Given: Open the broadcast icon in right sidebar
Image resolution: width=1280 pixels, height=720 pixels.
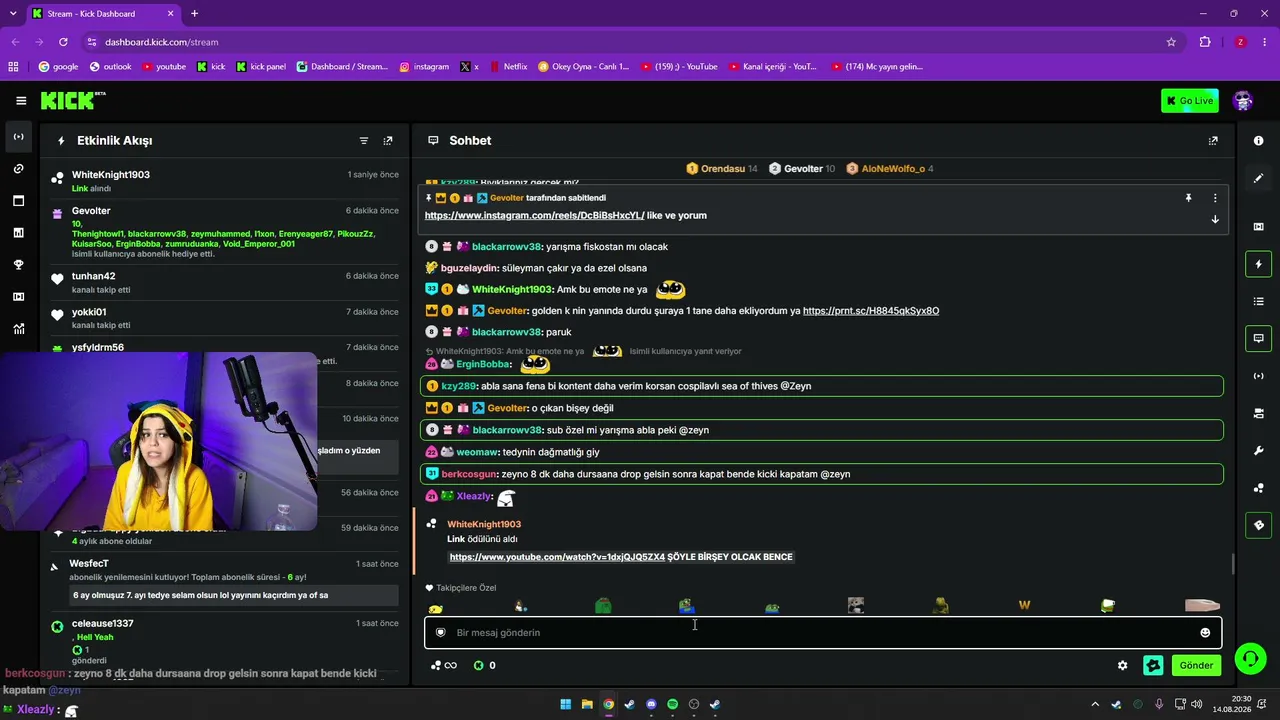Looking at the screenshot, I should pos(1258,376).
